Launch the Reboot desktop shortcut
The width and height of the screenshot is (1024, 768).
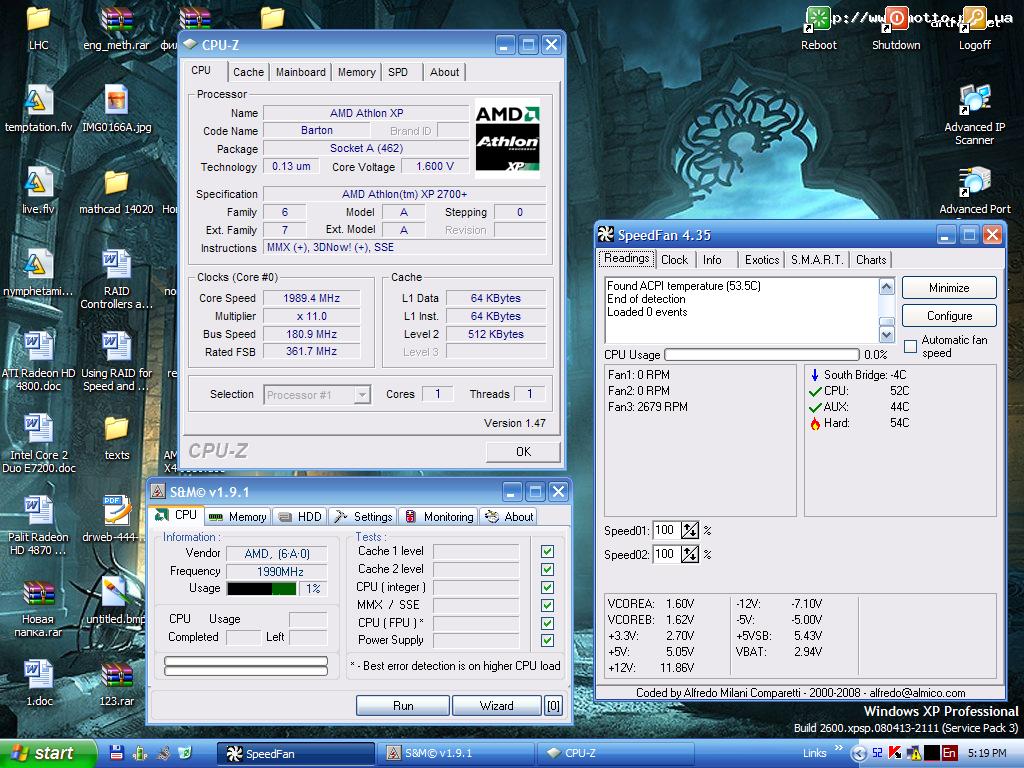818,27
